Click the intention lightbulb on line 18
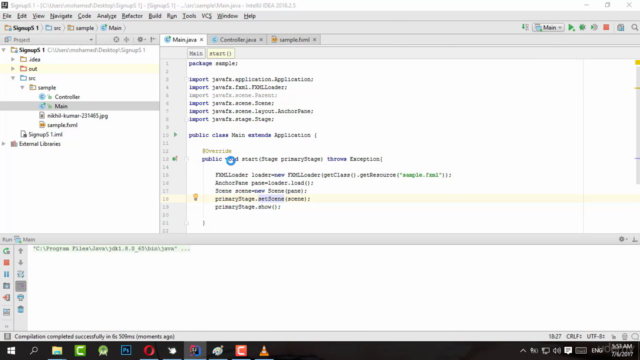The width and height of the screenshot is (640, 360). click(195, 198)
